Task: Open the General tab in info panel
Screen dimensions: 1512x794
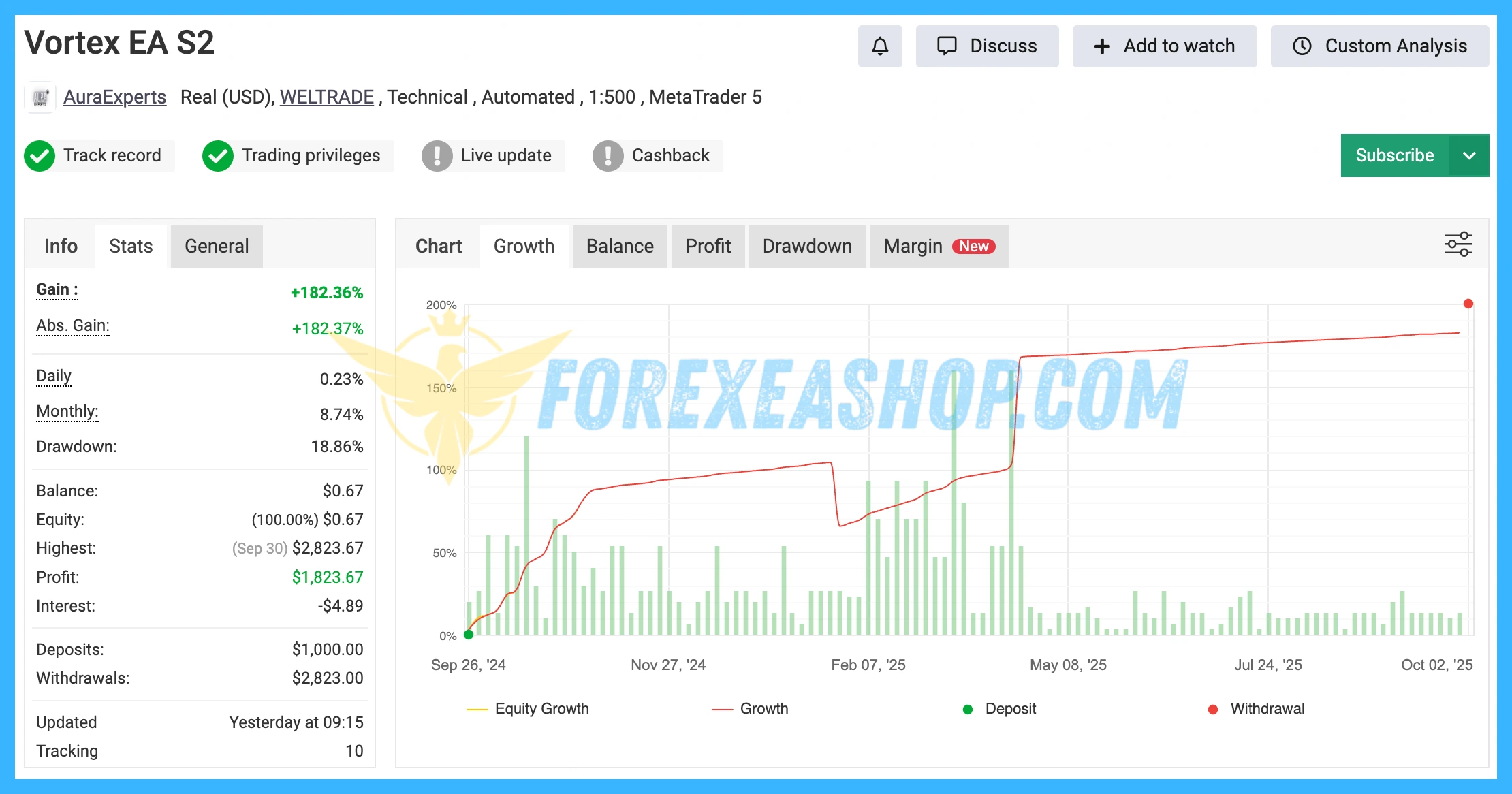Action: pyautogui.click(x=217, y=247)
